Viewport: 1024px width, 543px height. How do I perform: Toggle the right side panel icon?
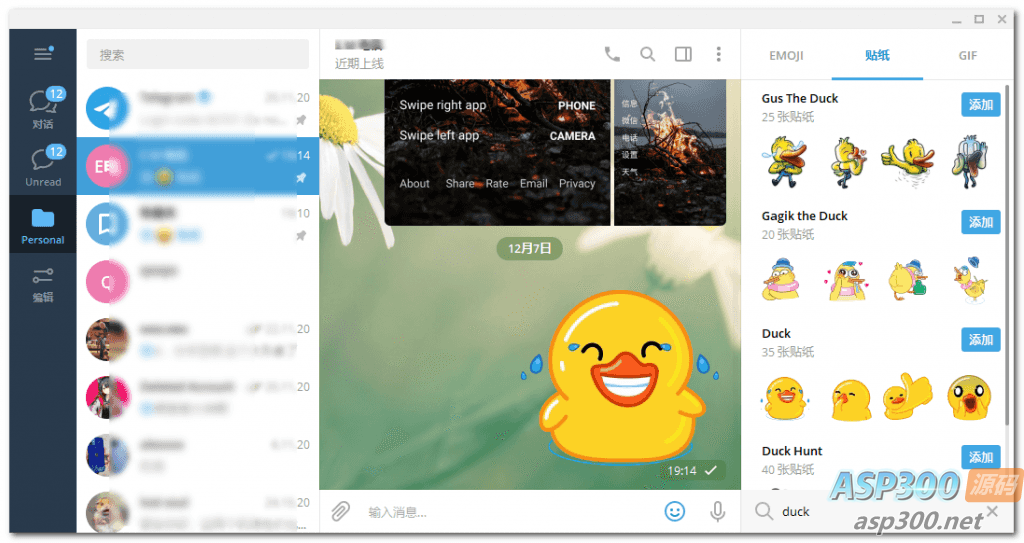[683, 54]
